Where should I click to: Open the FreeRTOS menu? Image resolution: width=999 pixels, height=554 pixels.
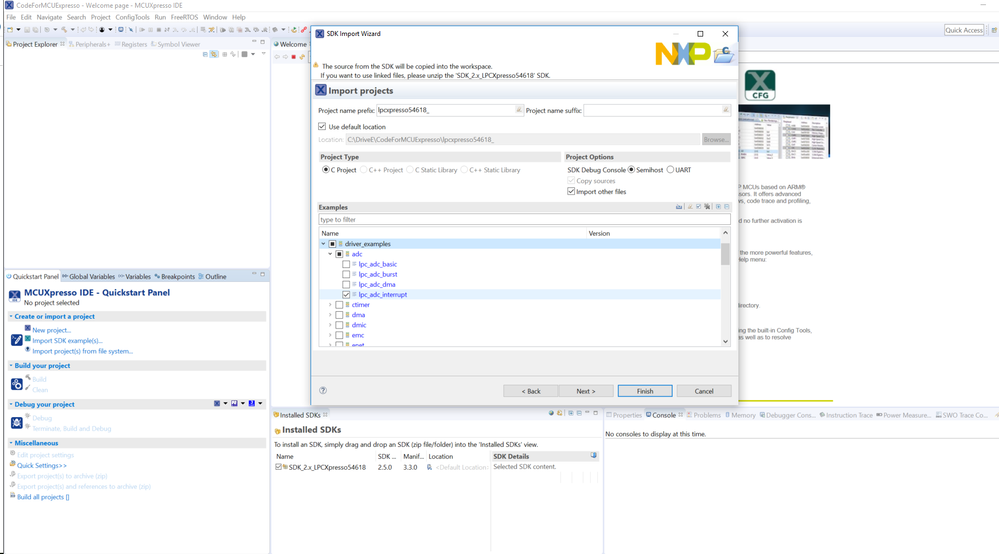(184, 17)
